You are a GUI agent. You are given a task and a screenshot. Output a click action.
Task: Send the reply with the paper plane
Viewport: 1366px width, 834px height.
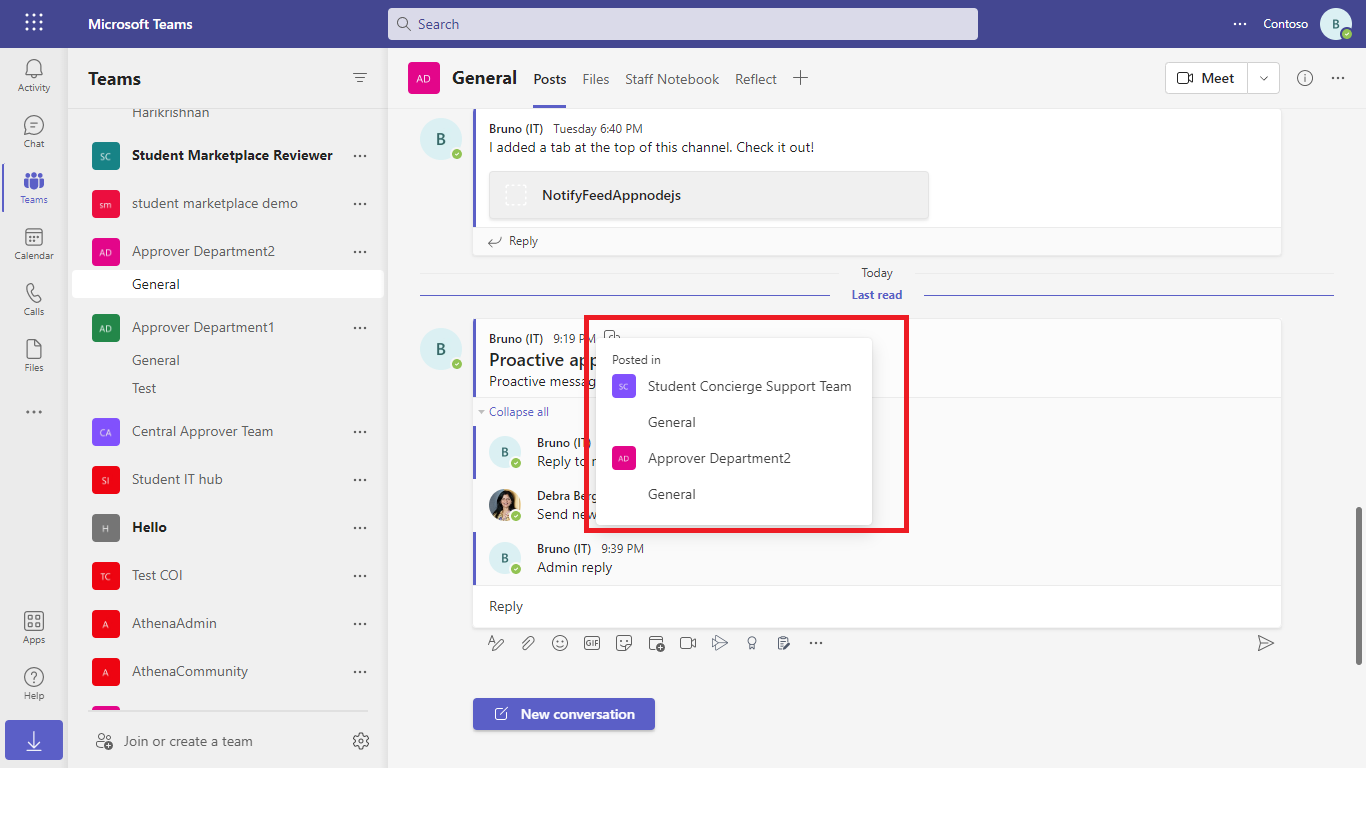pyautogui.click(x=1265, y=643)
